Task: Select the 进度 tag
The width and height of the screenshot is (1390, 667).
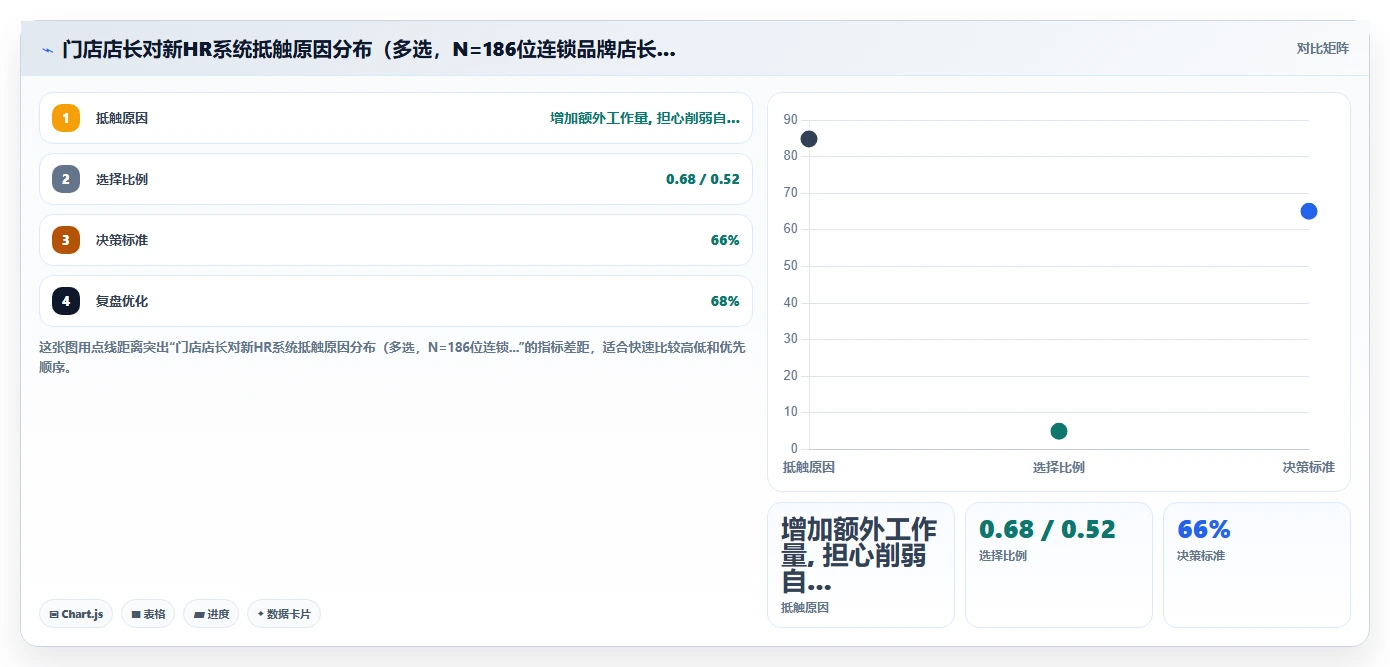Action: click(211, 614)
